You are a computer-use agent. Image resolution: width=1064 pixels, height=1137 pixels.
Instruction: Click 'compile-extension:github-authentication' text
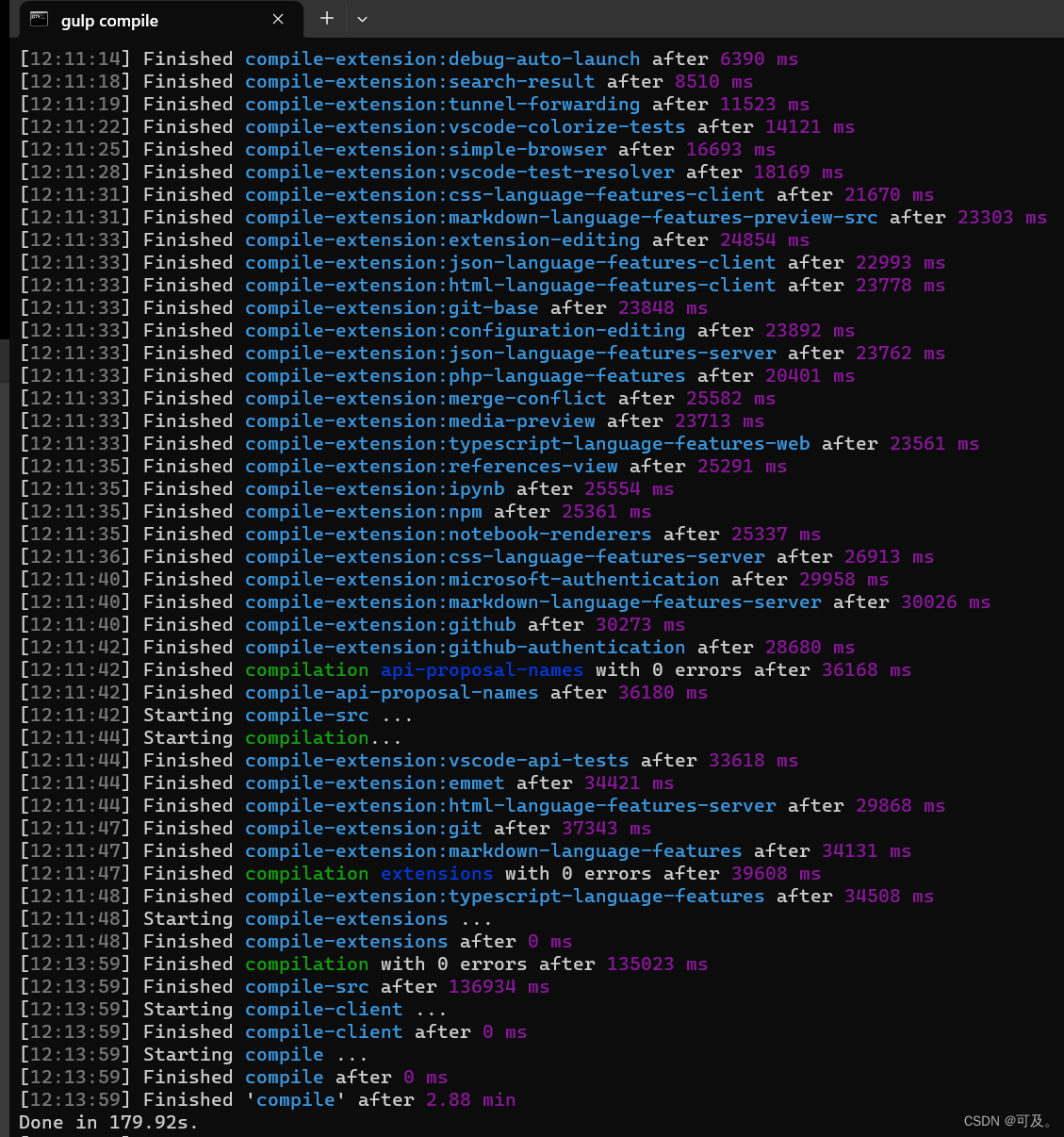coord(465,648)
